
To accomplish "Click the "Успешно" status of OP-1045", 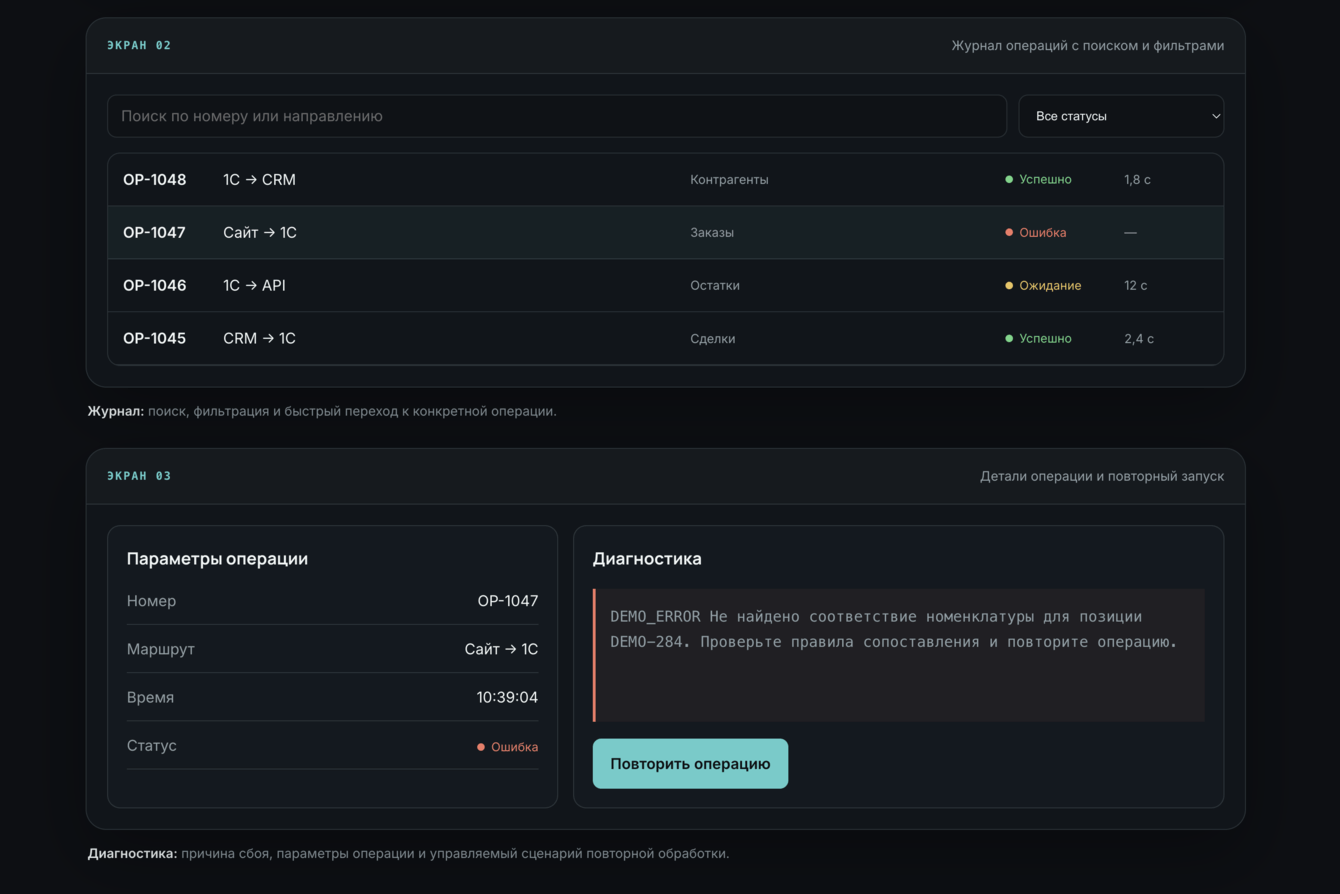I will 1038,339.
